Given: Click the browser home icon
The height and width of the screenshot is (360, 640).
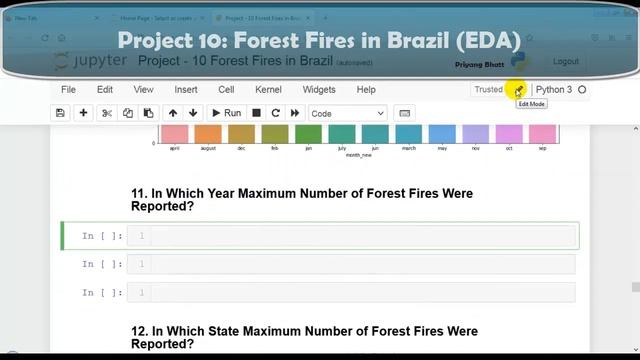Looking at the screenshot, I should (62, 38).
